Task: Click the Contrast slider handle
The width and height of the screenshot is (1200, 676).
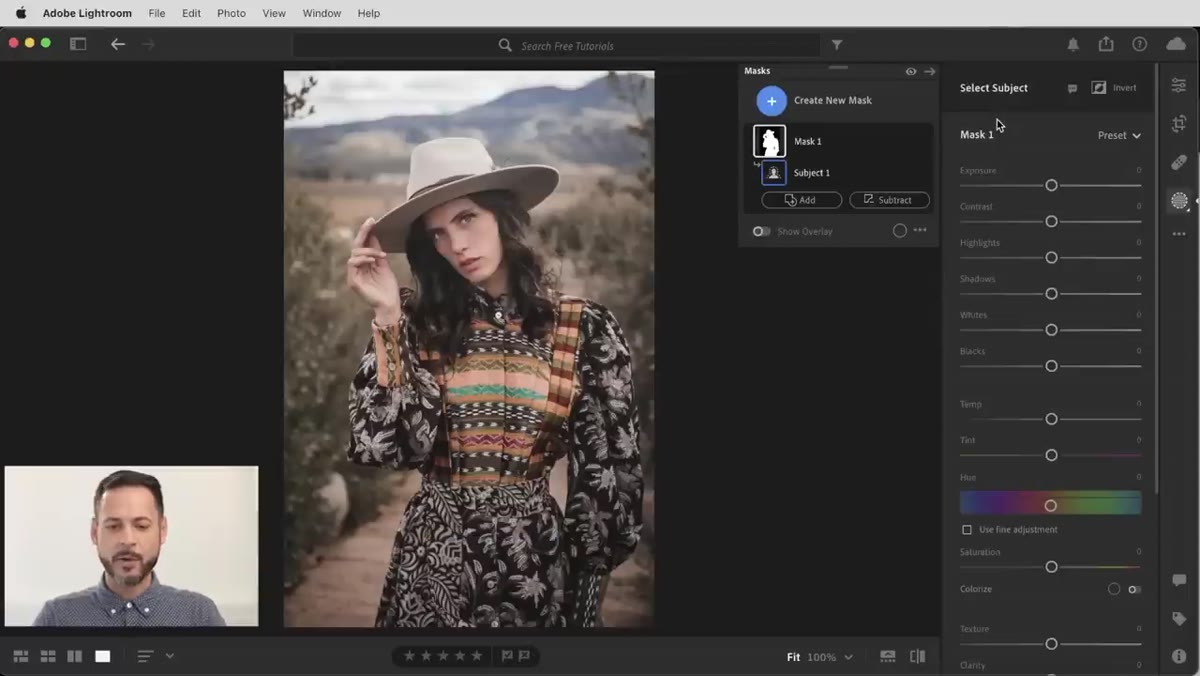Action: click(x=1051, y=221)
